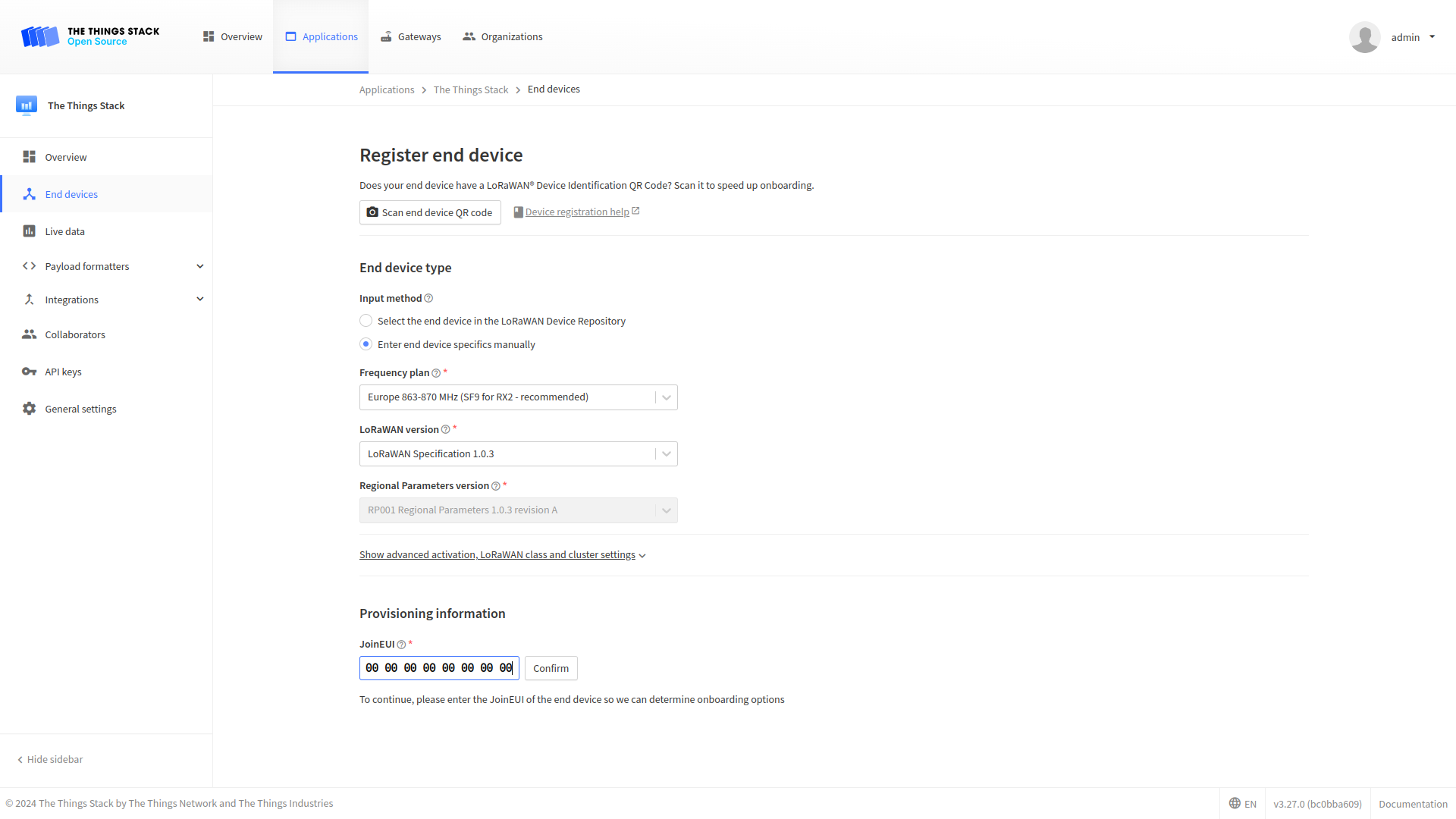The width and height of the screenshot is (1456, 819).
Task: Open API keys in sidebar
Action: coord(106,372)
